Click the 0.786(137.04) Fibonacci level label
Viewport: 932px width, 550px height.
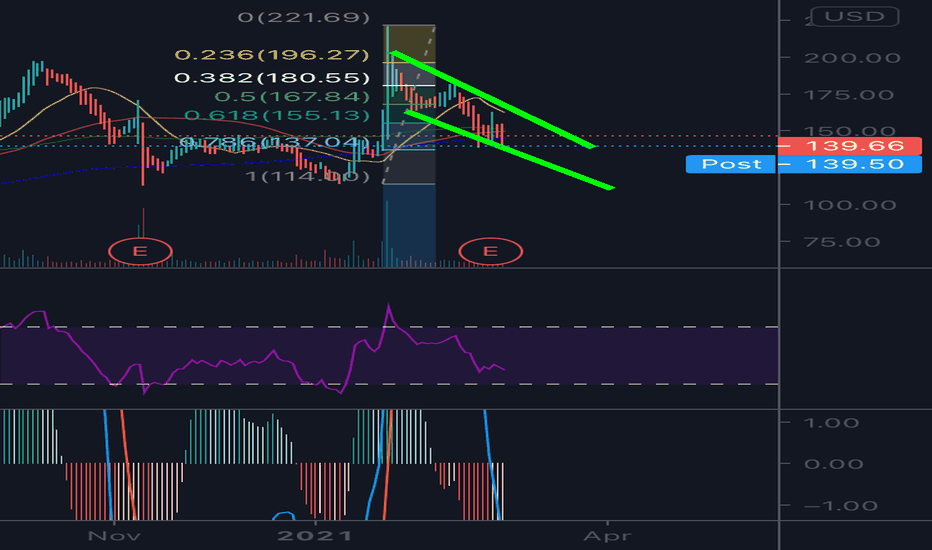pyautogui.click(x=275, y=142)
